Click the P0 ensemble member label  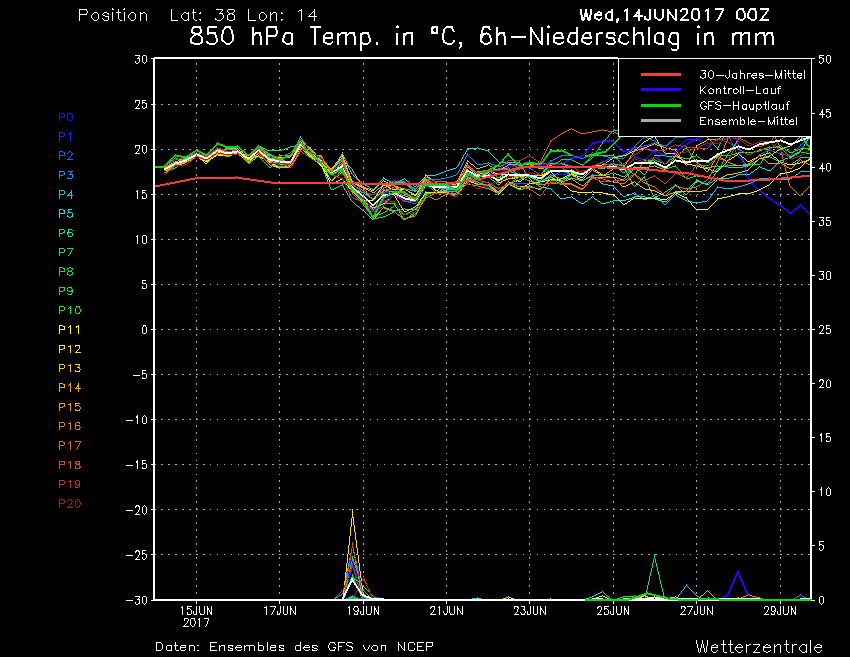(66, 117)
